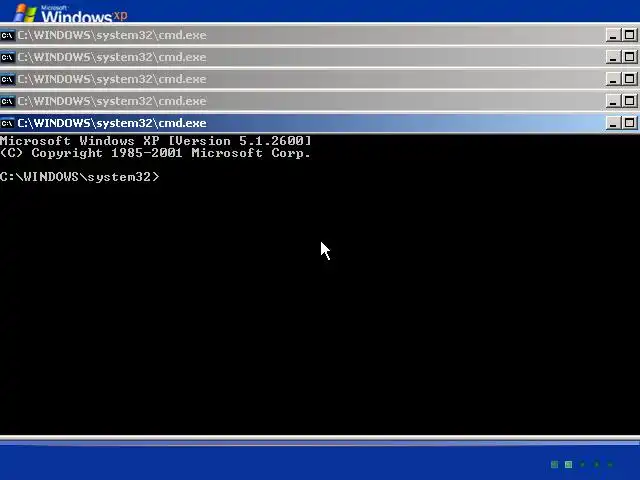
Task: Maximize the active cmd.exe window
Action: (x=629, y=123)
